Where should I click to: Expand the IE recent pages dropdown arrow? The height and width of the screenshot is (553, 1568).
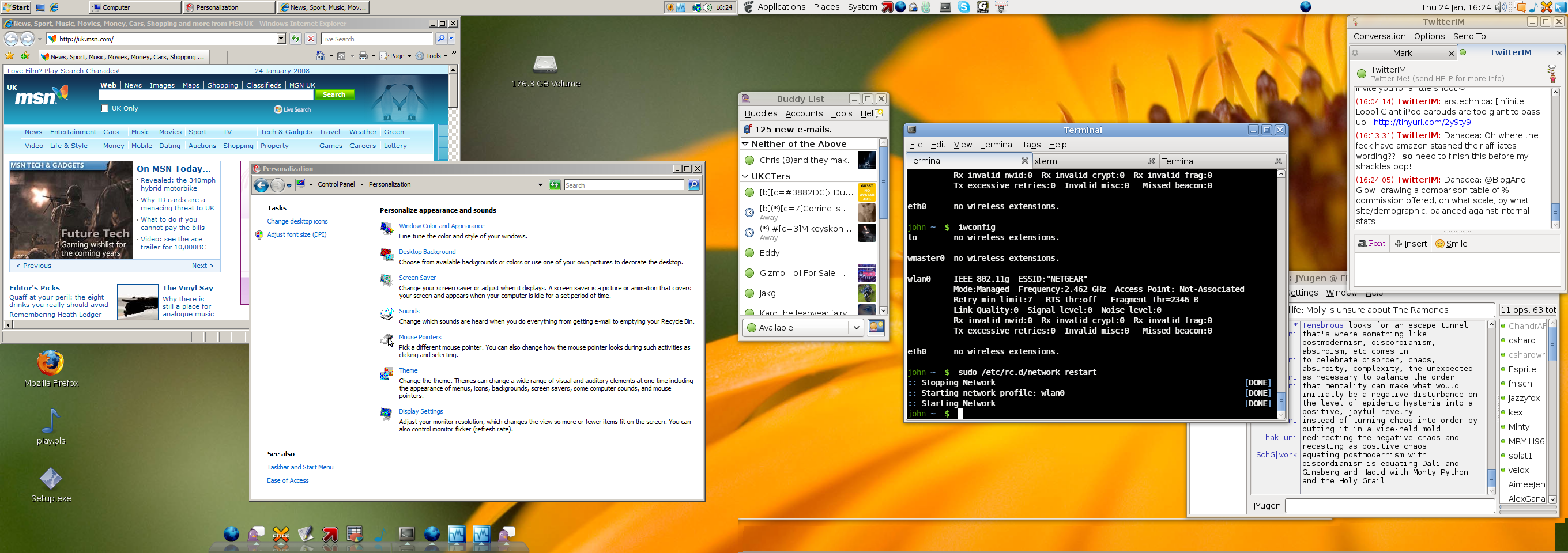[40, 39]
